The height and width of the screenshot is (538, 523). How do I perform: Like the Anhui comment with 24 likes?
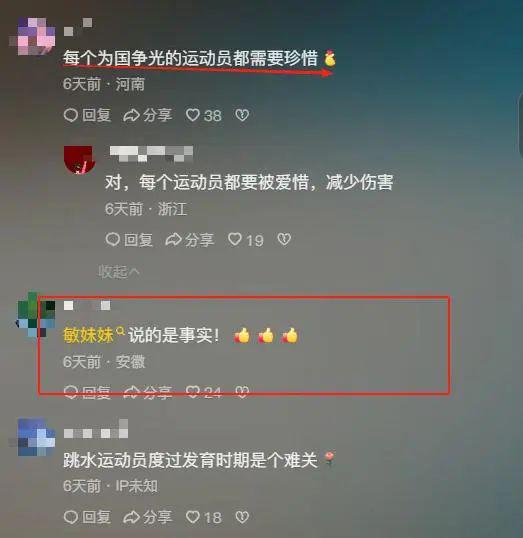click(x=204, y=392)
